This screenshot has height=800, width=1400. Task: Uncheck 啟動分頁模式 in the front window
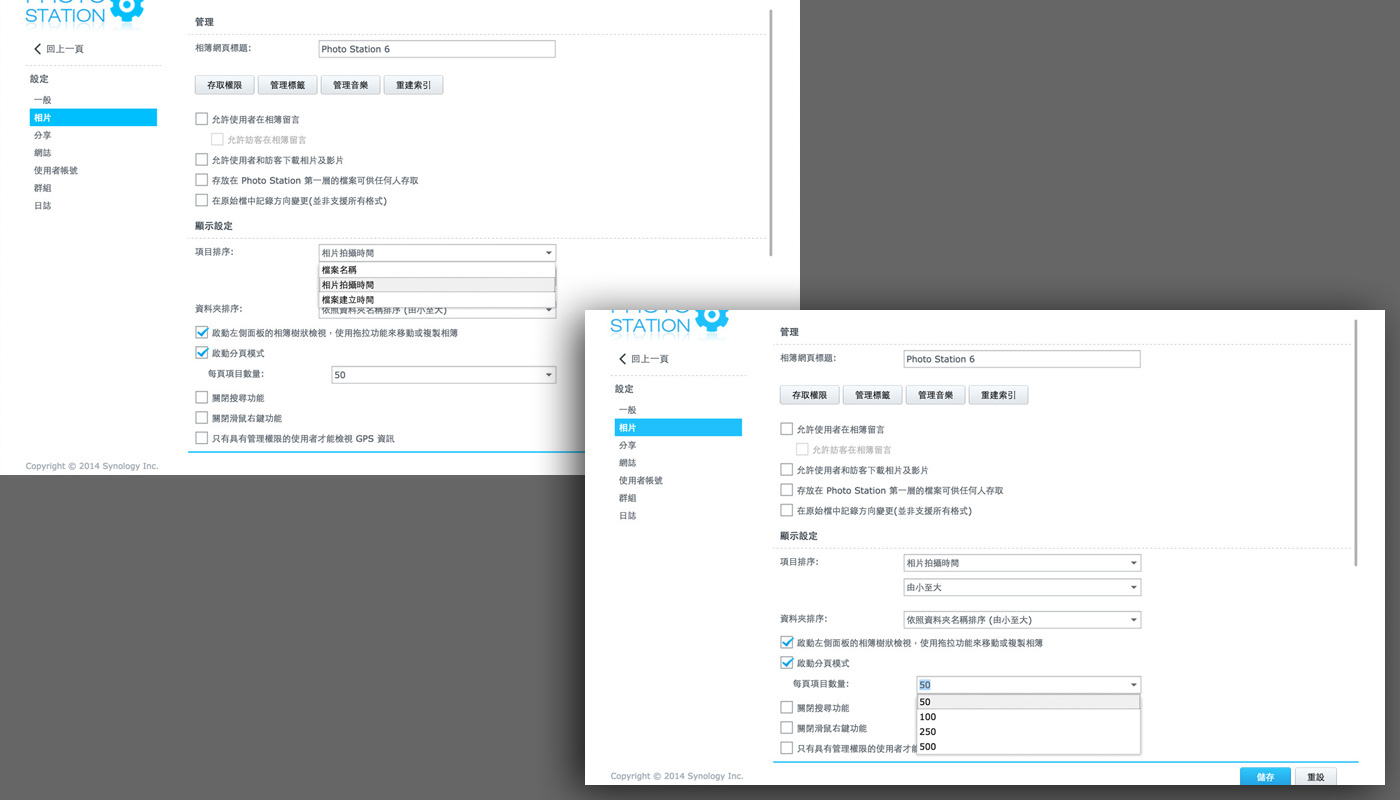(786, 663)
